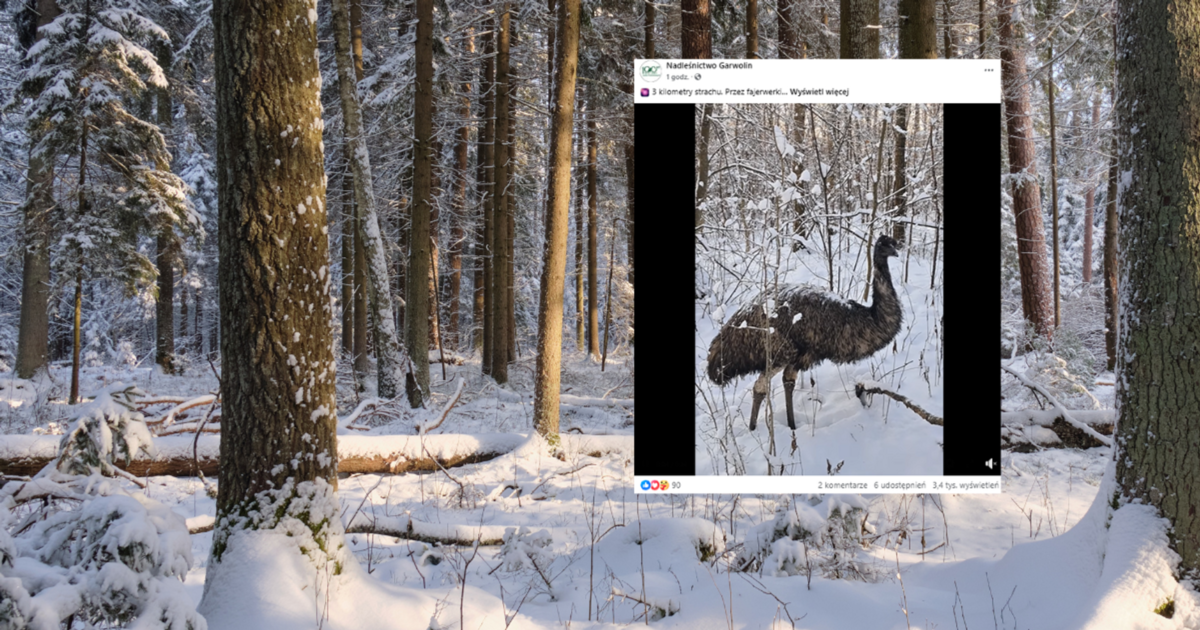
Task: Open the '6 udostępnień' shares list
Action: (899, 485)
